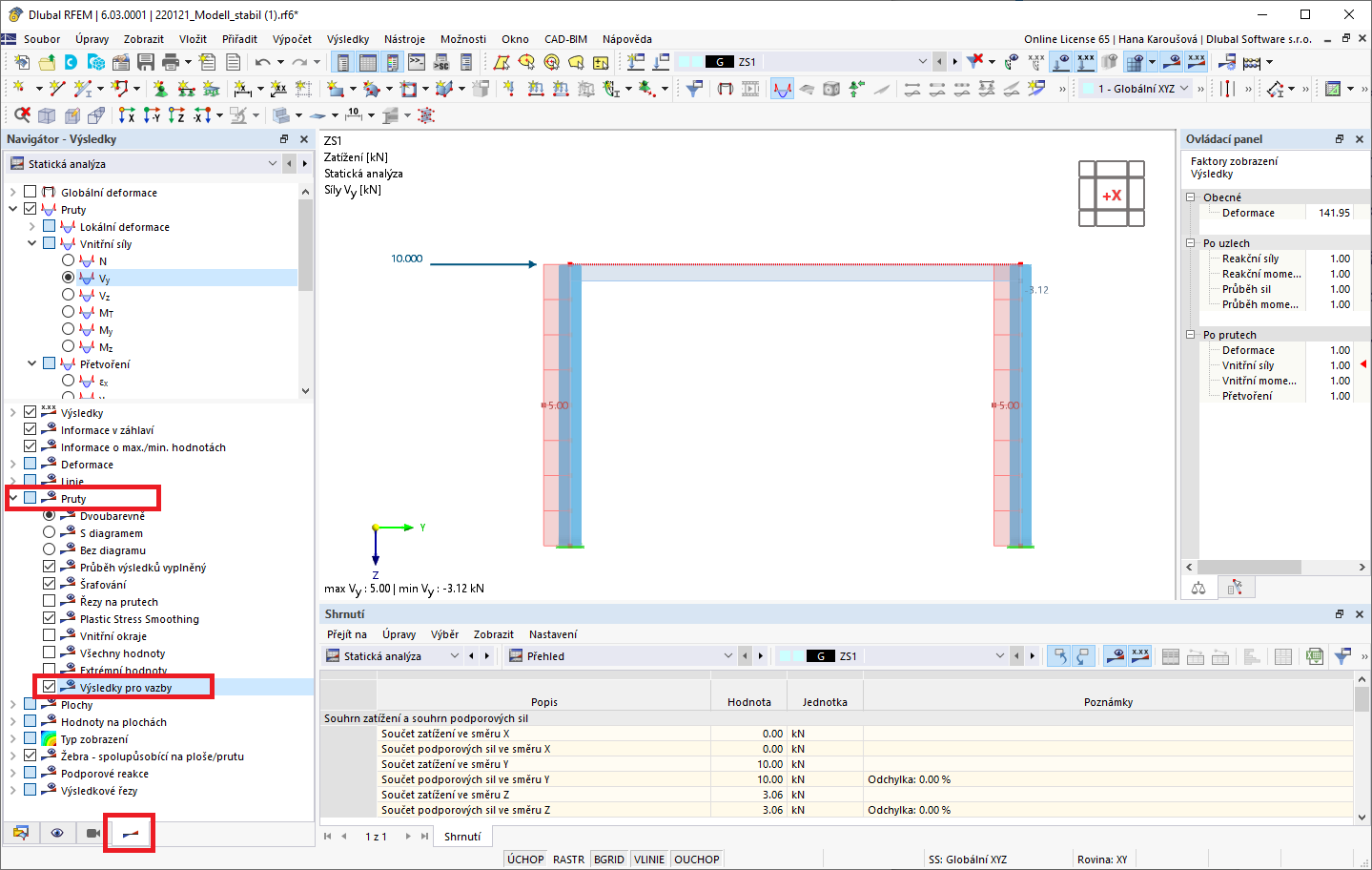Click the delete selection magnifier icon
Viewport: 1372px width, 870px height.
[21, 115]
